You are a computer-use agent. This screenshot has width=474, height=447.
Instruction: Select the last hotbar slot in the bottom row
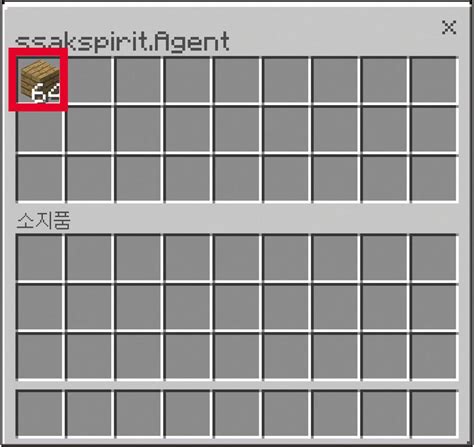click(433, 414)
